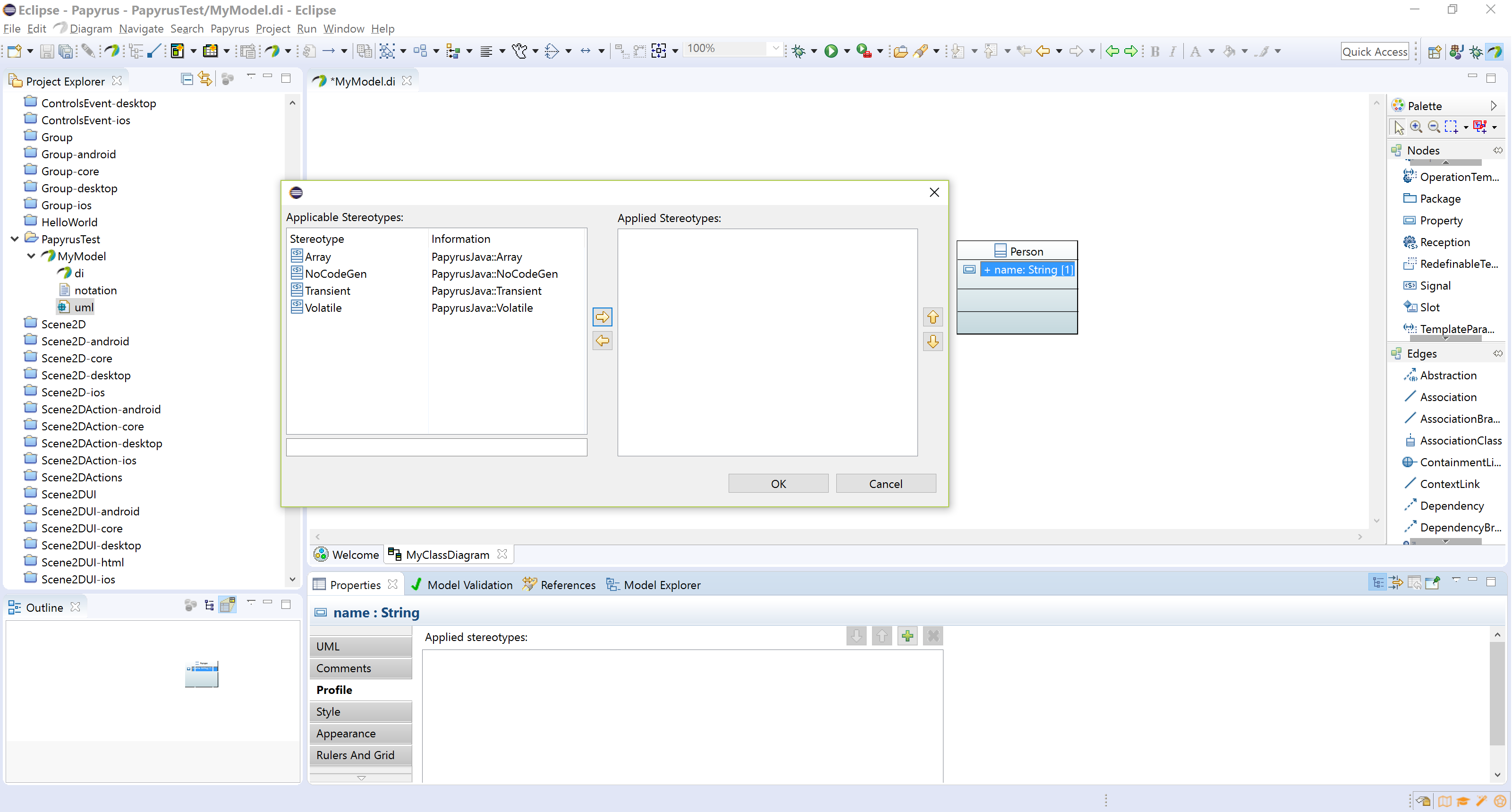Viewport: 1512px width, 812px height.
Task: Move applied stereotype down in dialog
Action: point(933,341)
